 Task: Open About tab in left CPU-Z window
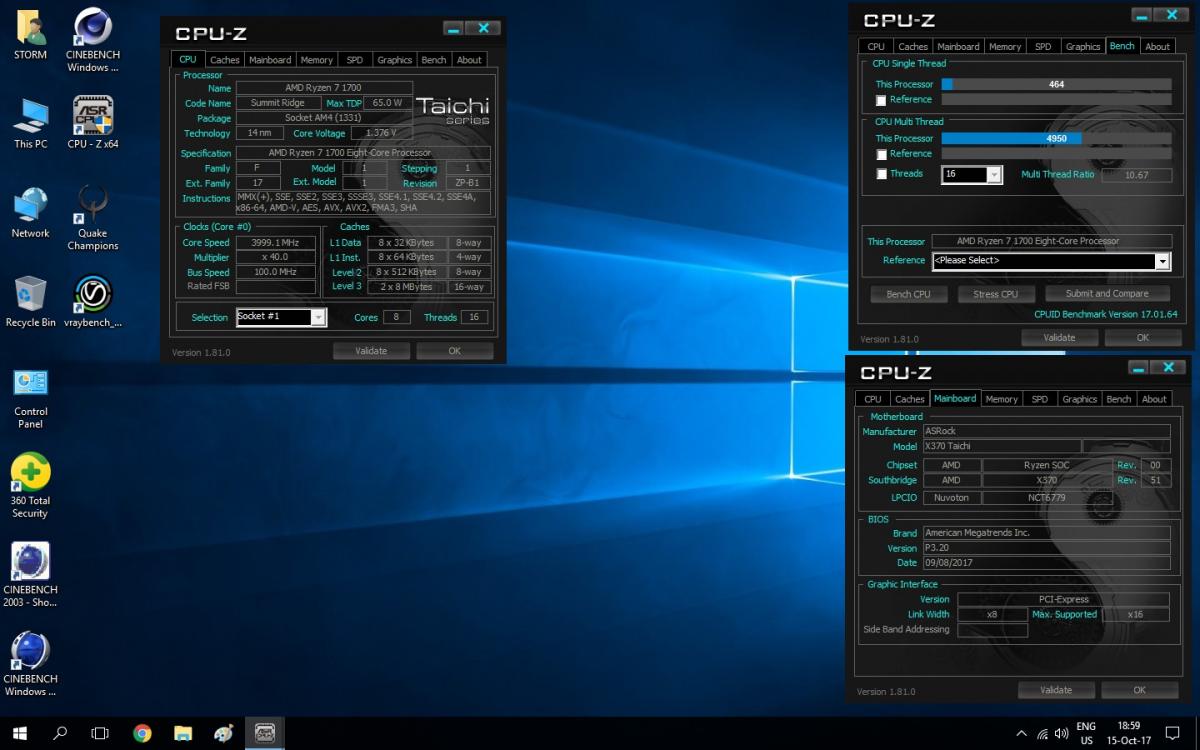tap(469, 60)
